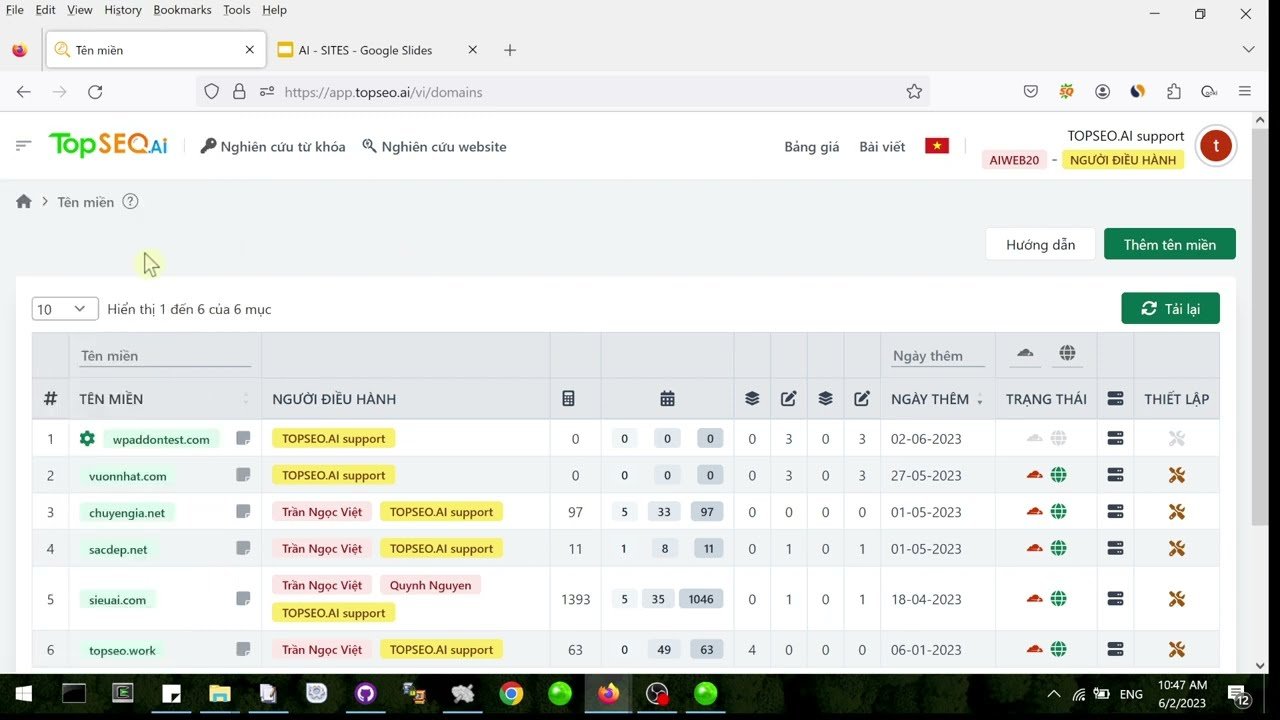
Task: Click the calendar column header icon
Action: click(x=667, y=399)
